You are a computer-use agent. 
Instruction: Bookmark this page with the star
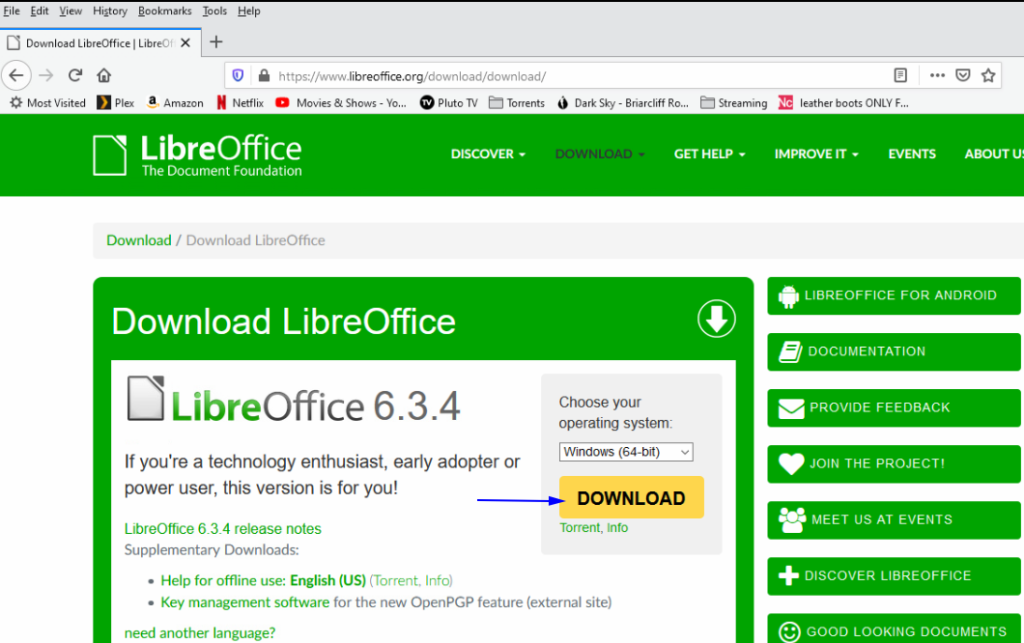tap(988, 76)
